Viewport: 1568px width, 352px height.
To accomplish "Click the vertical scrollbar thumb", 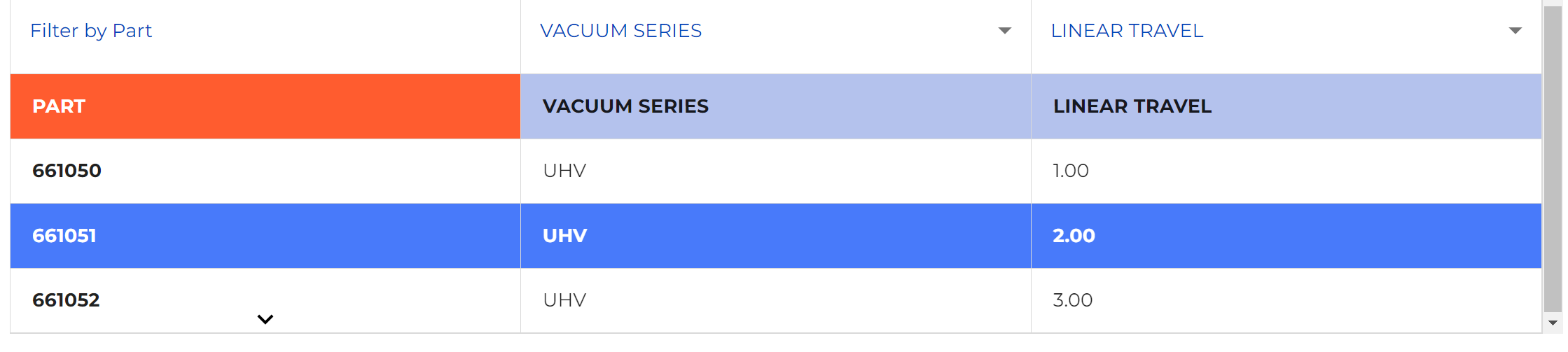I will pyautogui.click(x=1553, y=157).
